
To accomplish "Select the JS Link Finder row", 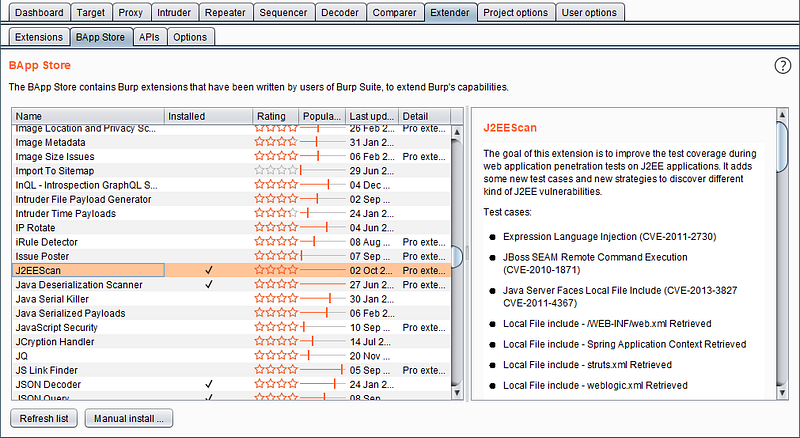I will coord(232,370).
